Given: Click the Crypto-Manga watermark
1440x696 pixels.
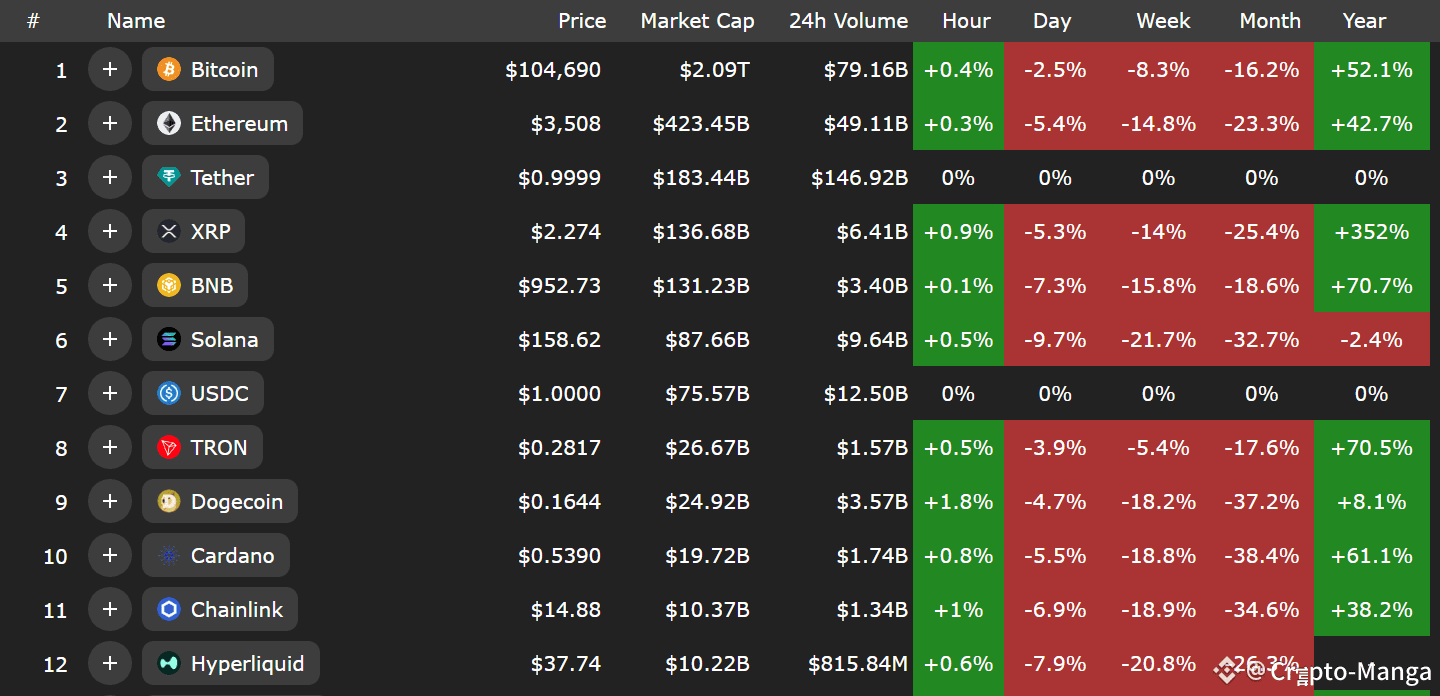Looking at the screenshot, I should coord(1322,672).
